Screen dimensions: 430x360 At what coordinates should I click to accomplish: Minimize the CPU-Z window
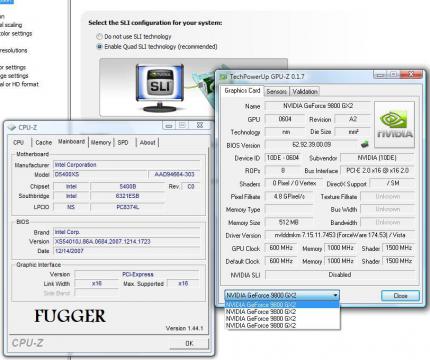click(x=169, y=125)
